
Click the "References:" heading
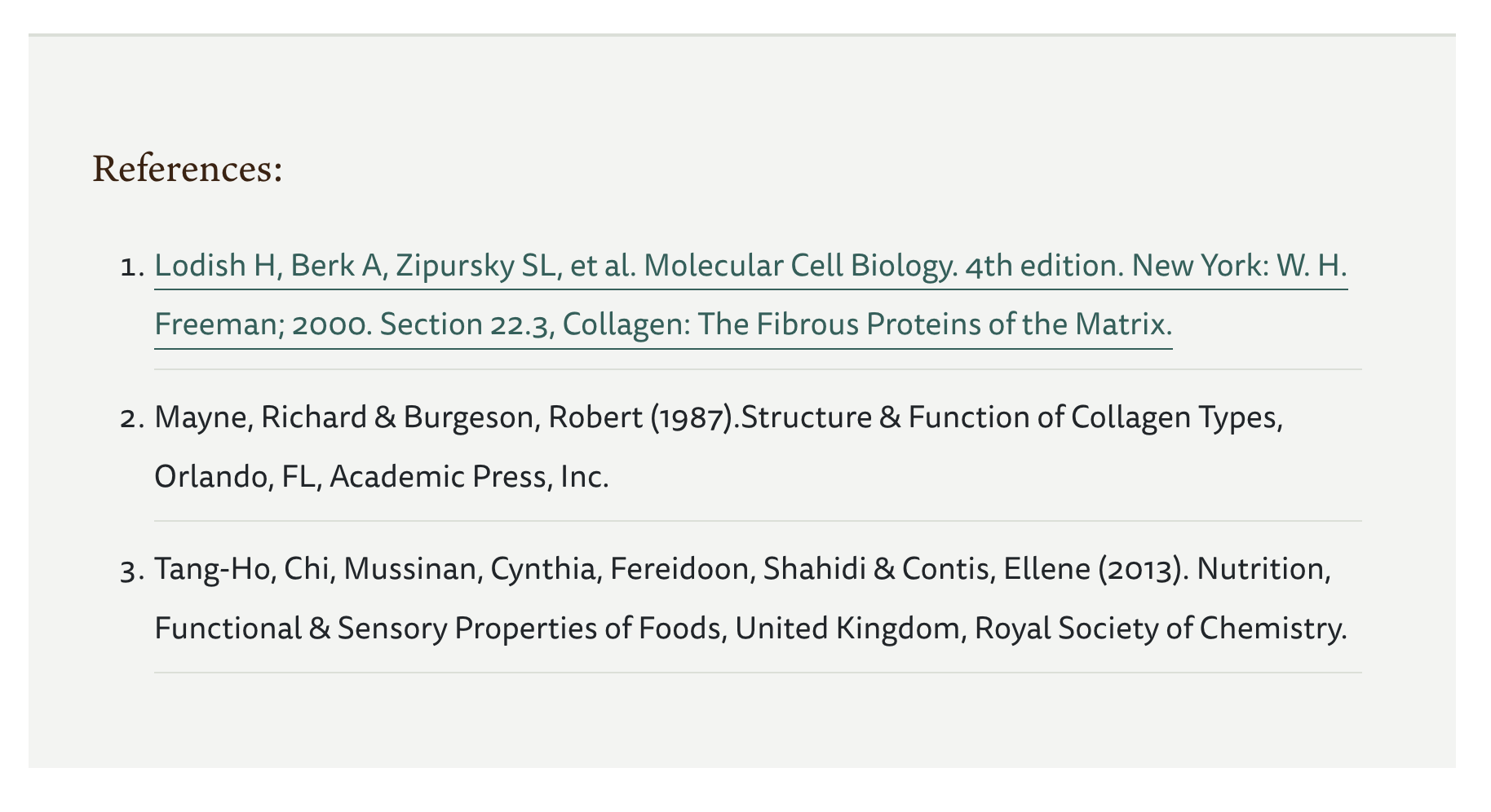187,169
